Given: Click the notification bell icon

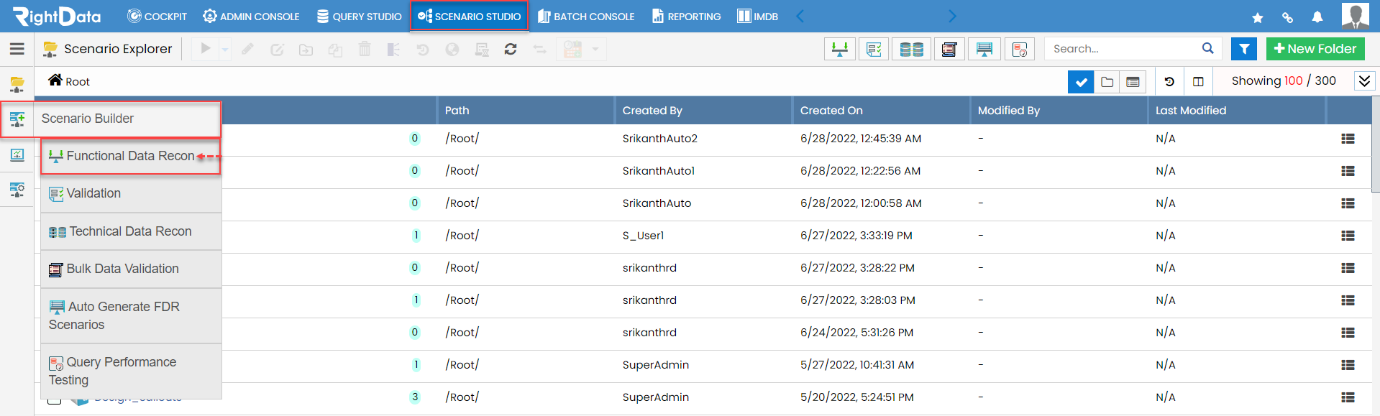Looking at the screenshot, I should pos(1317,17).
